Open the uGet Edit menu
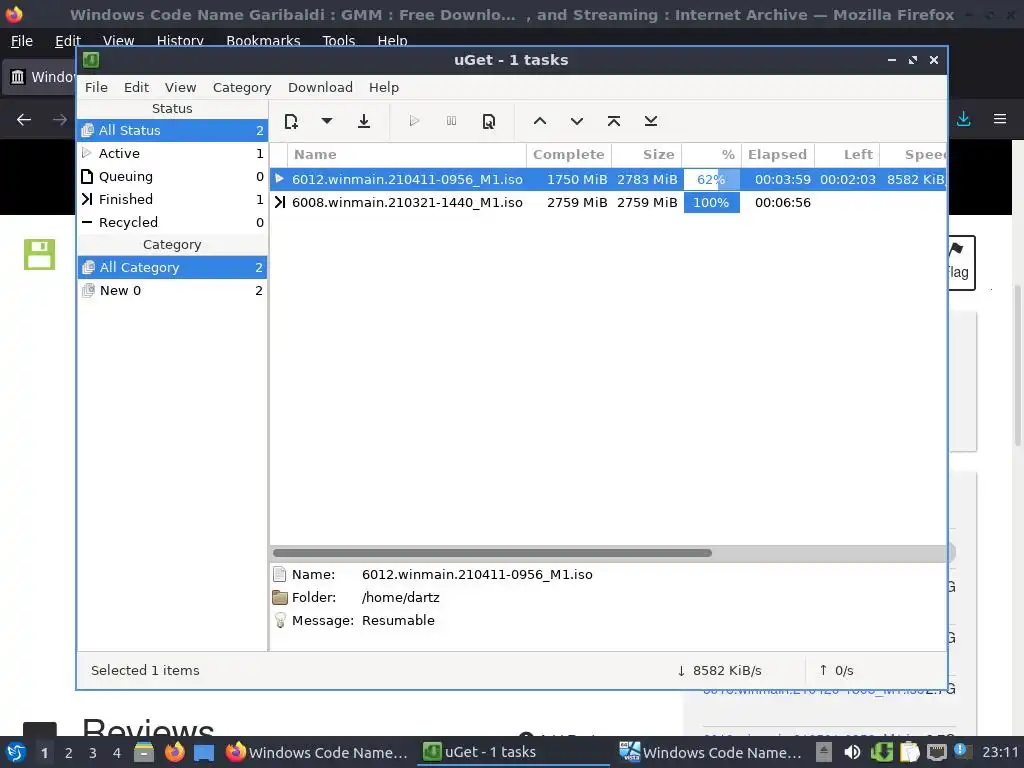The height and width of the screenshot is (768, 1024). (136, 88)
